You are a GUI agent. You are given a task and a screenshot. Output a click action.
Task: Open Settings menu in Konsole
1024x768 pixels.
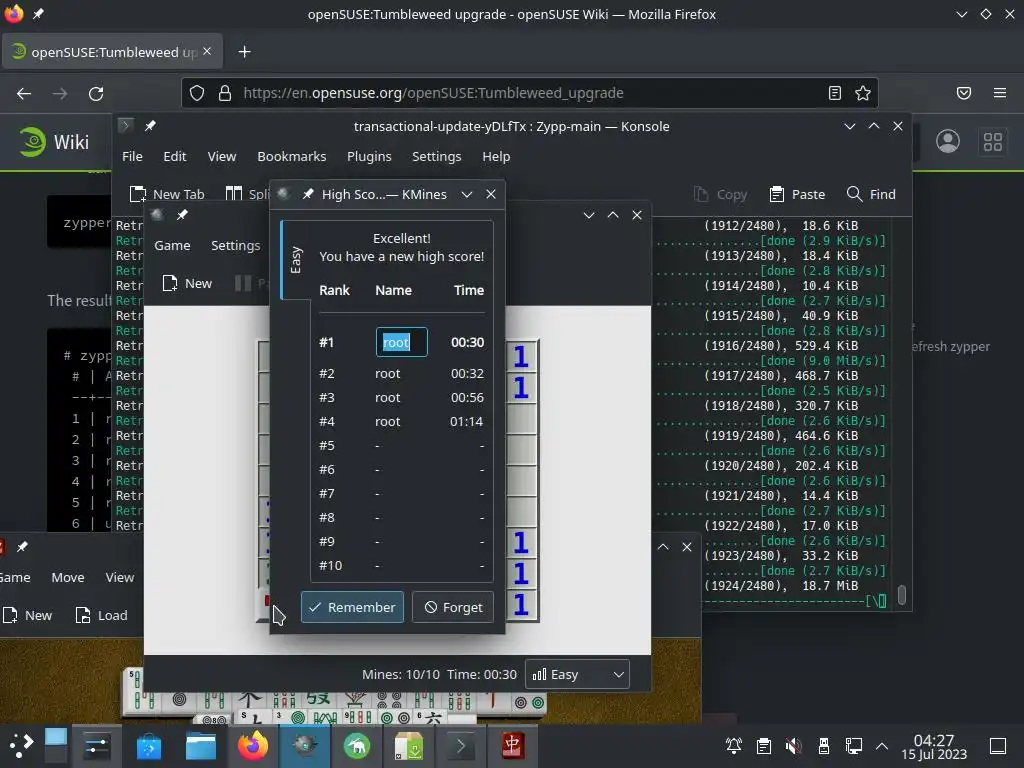click(436, 157)
